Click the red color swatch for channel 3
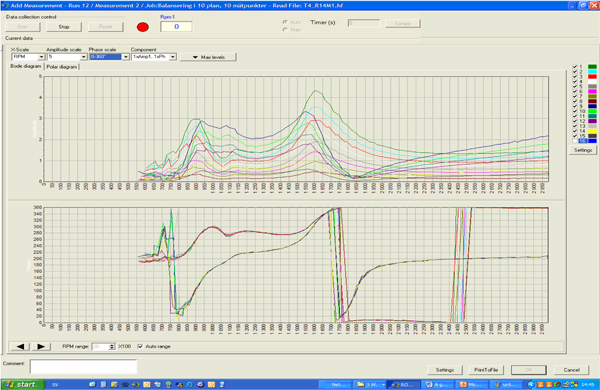The image size is (600, 390). (592, 77)
